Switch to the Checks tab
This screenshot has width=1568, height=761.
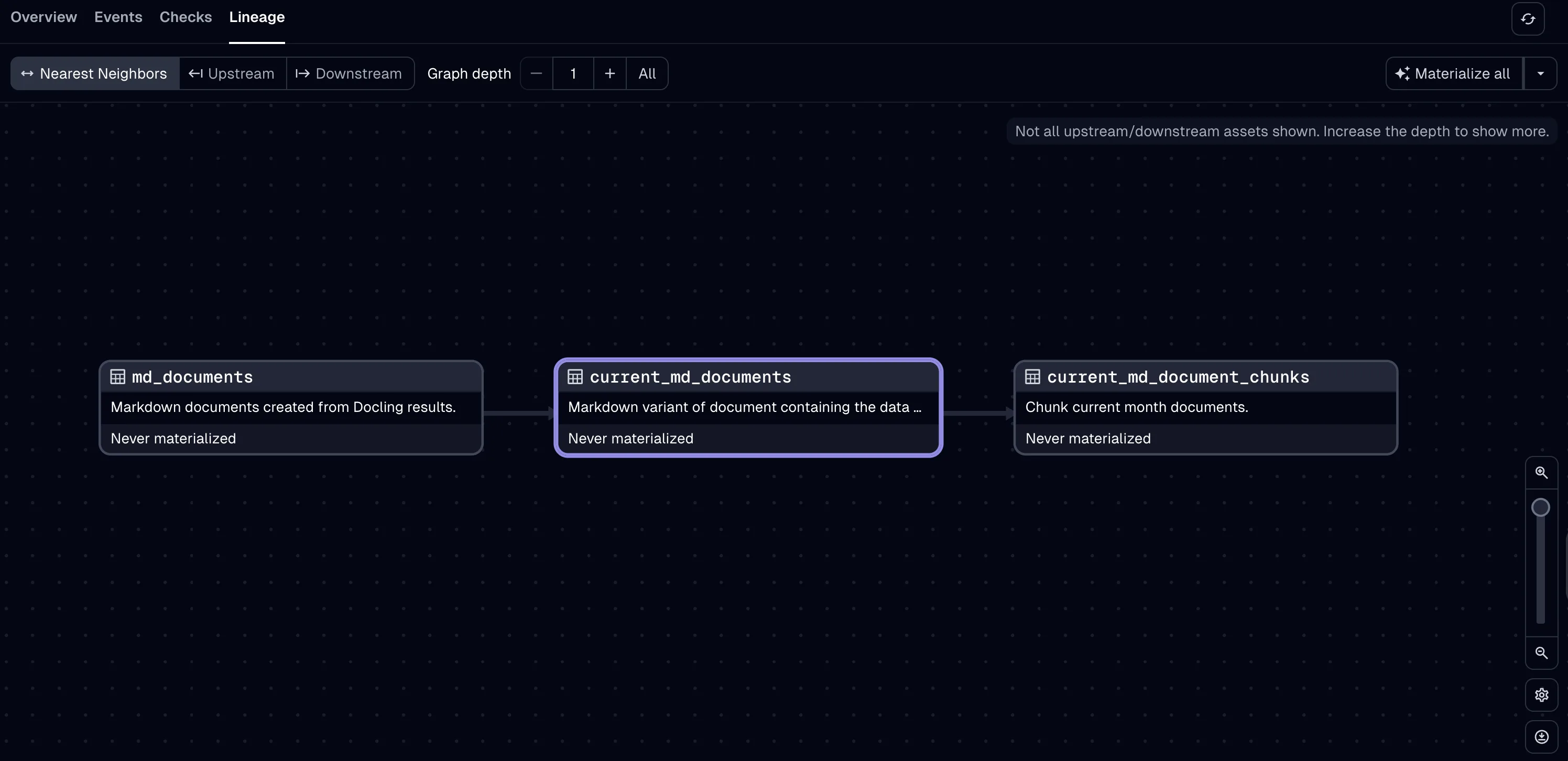(x=186, y=17)
